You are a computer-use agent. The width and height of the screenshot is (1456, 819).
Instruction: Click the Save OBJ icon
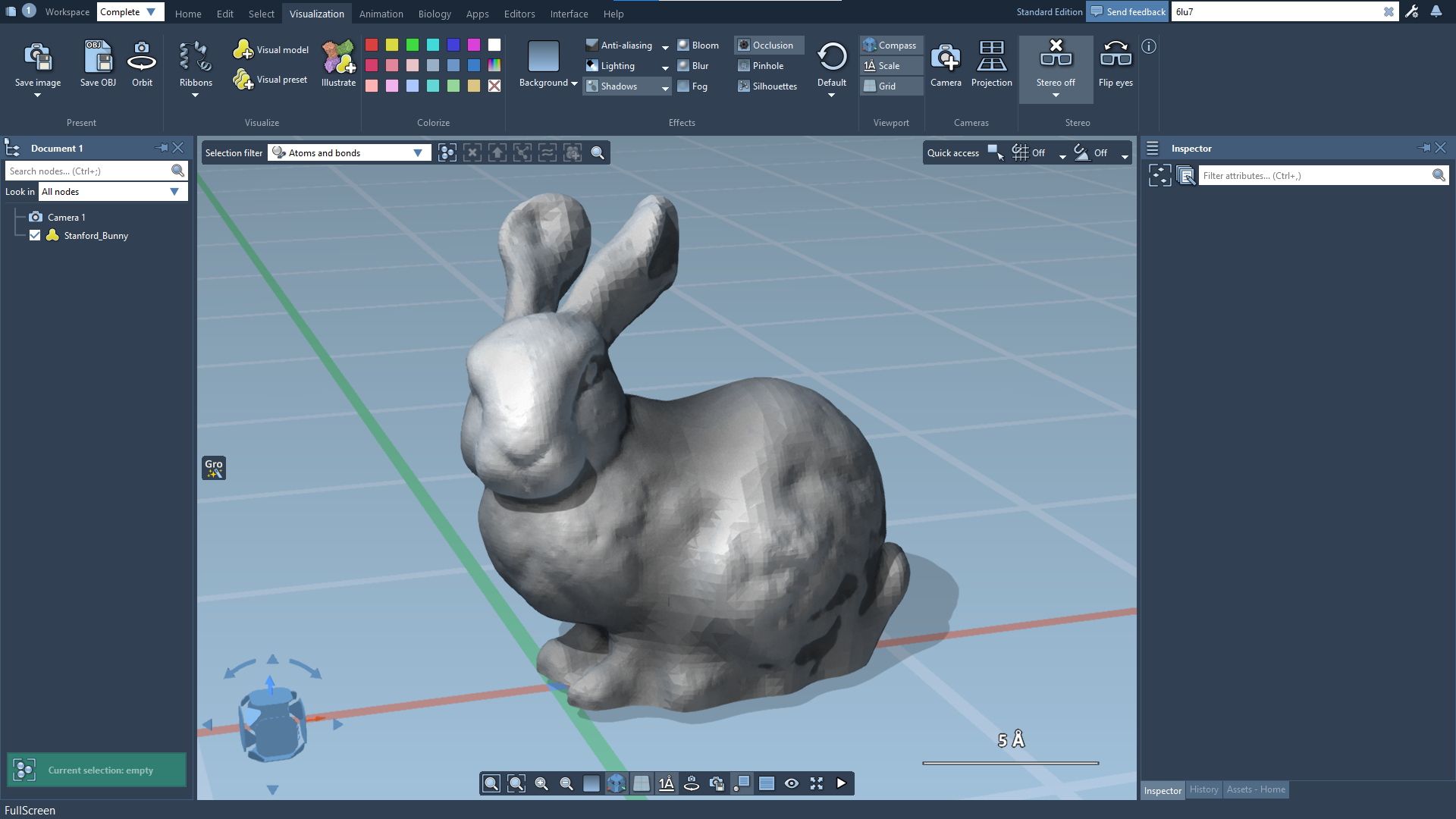coord(99,57)
